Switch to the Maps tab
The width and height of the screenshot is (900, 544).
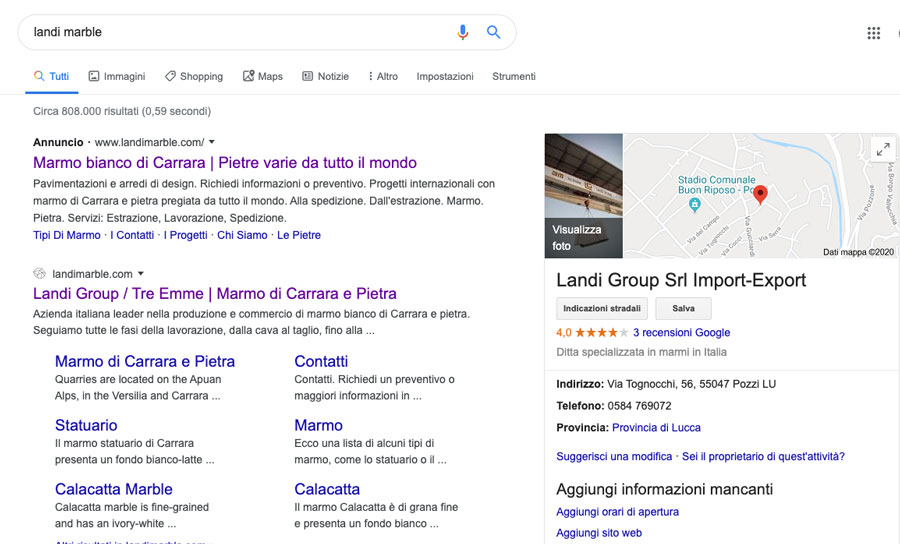(x=263, y=76)
